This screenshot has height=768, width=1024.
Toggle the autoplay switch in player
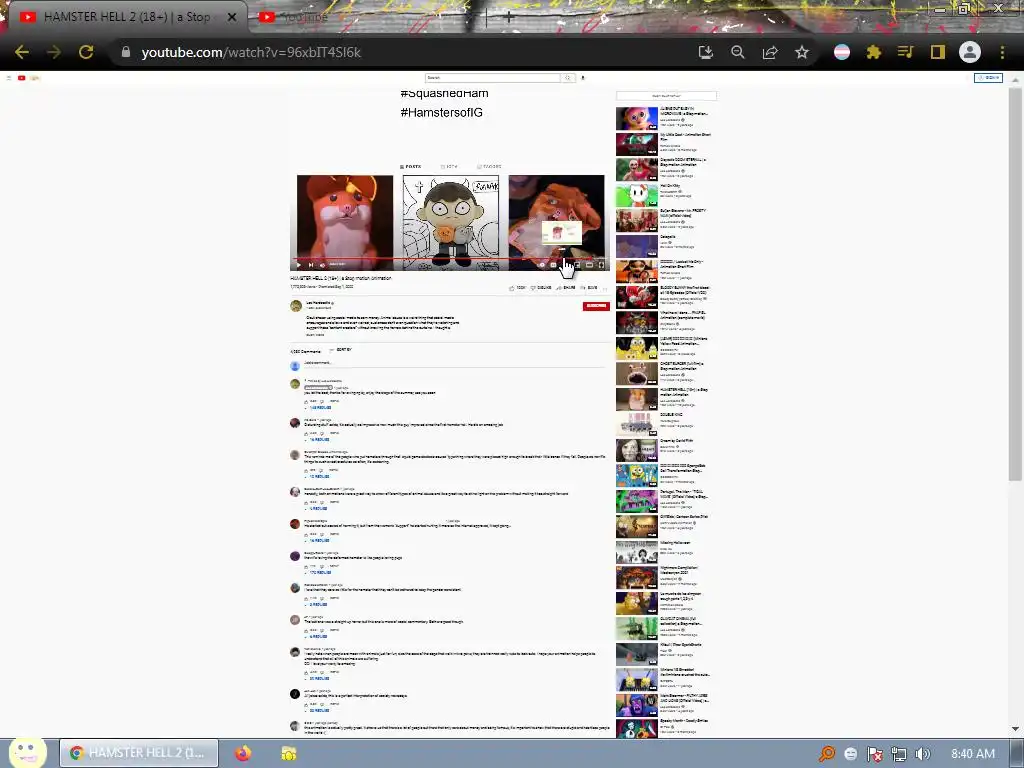541,264
